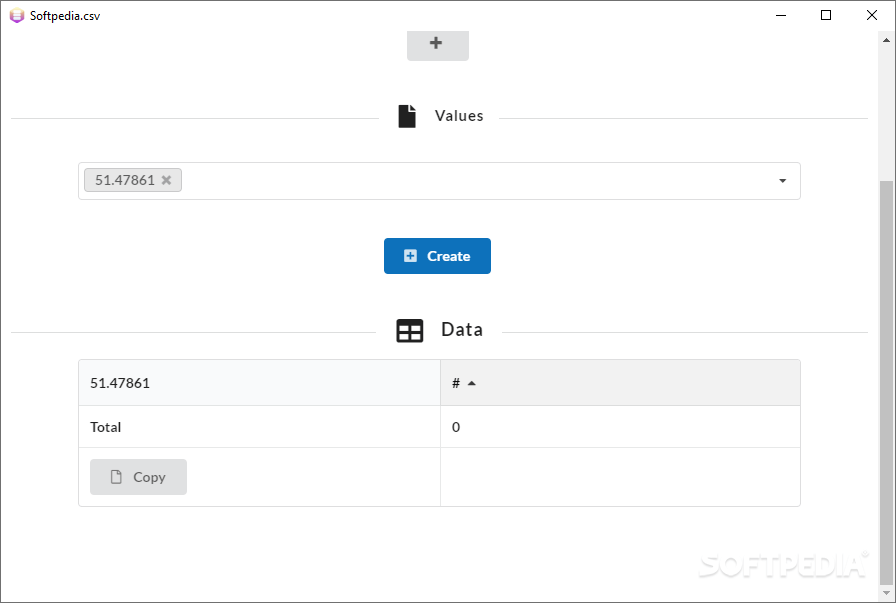Maximize the Softpedia.csv window
896x603 pixels.
(x=826, y=15)
